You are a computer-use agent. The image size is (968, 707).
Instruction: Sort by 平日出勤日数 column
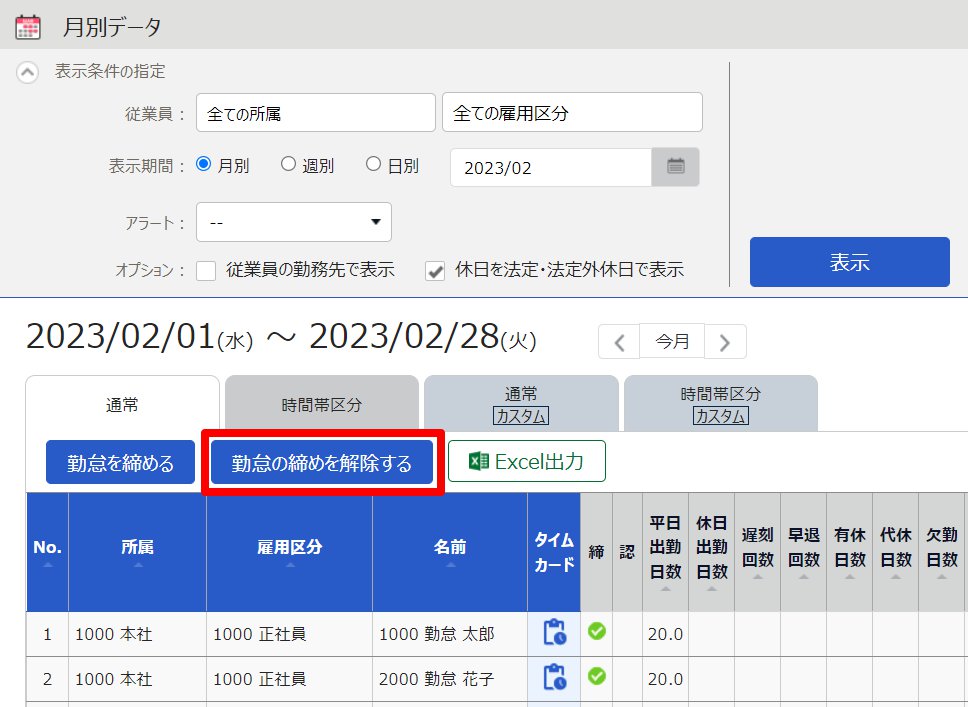coord(666,551)
